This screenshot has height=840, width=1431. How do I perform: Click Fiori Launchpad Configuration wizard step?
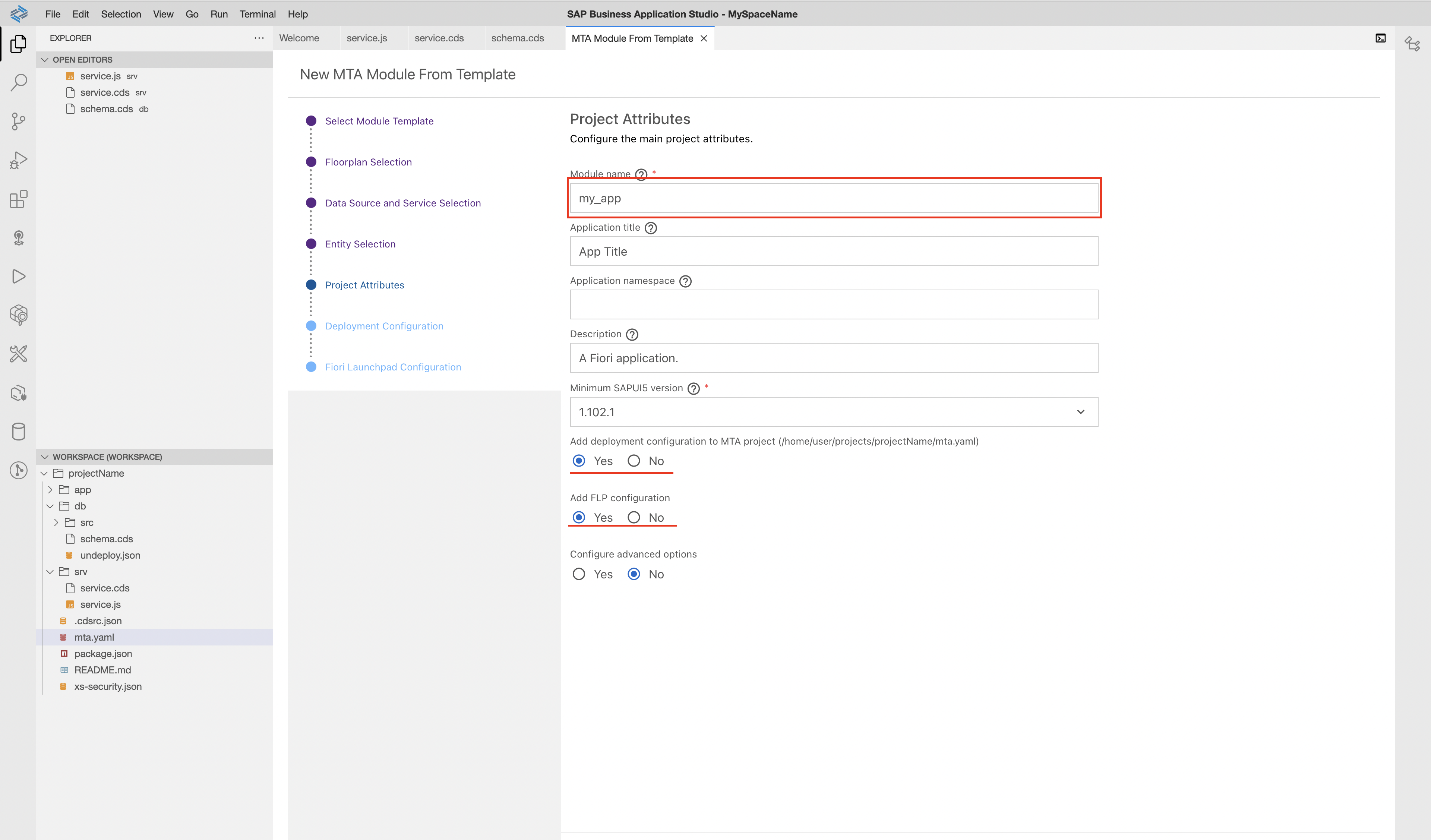tap(393, 367)
